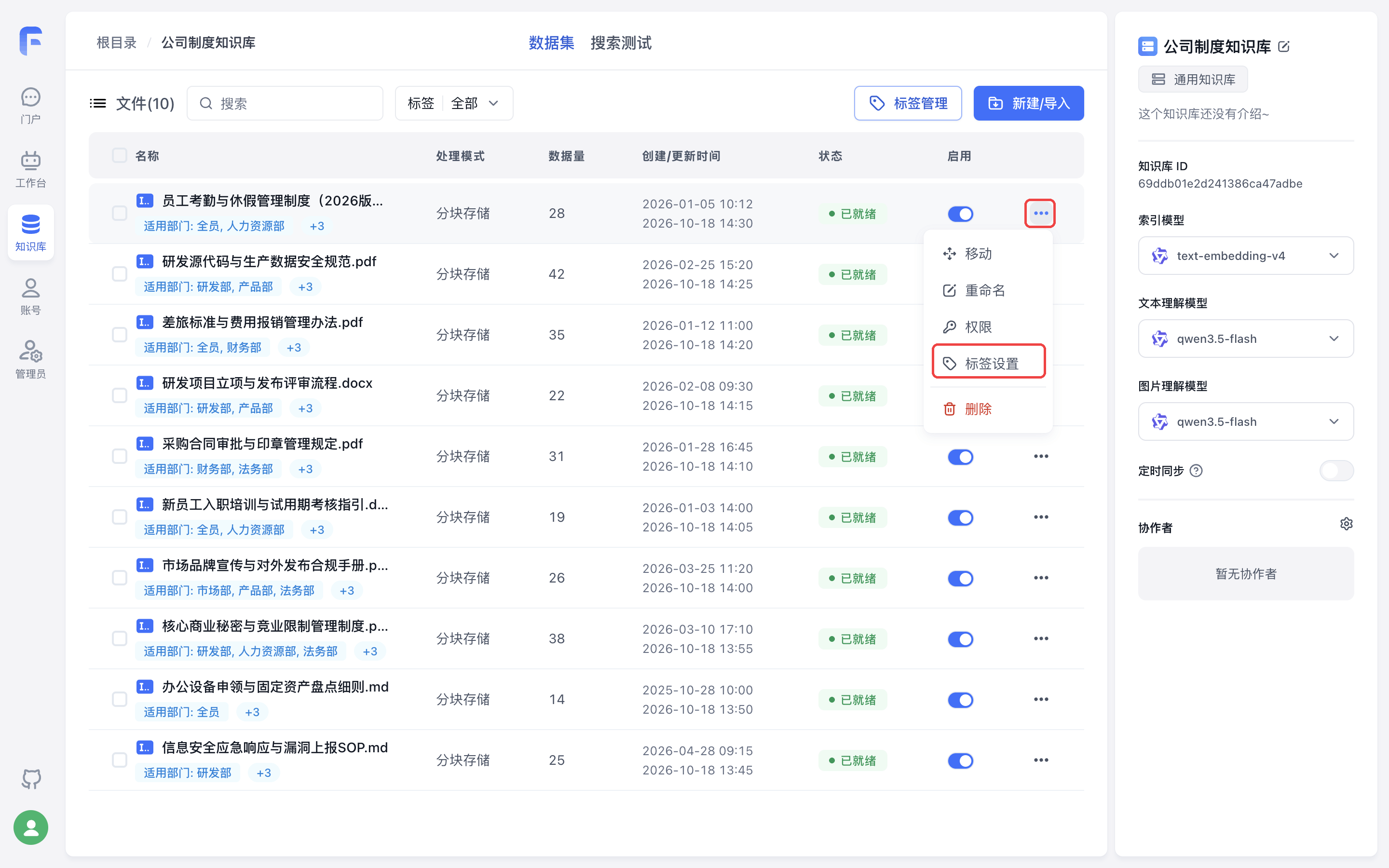This screenshot has height=868, width=1389.
Task: Choose 移动 from the context menu
Action: coord(988,254)
